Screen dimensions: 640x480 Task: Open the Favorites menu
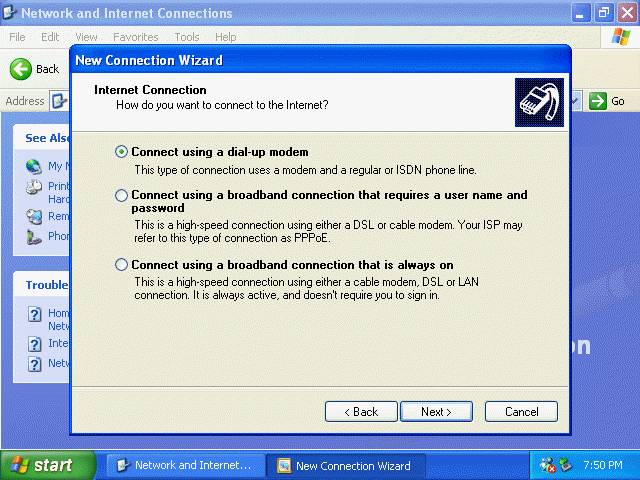136,37
